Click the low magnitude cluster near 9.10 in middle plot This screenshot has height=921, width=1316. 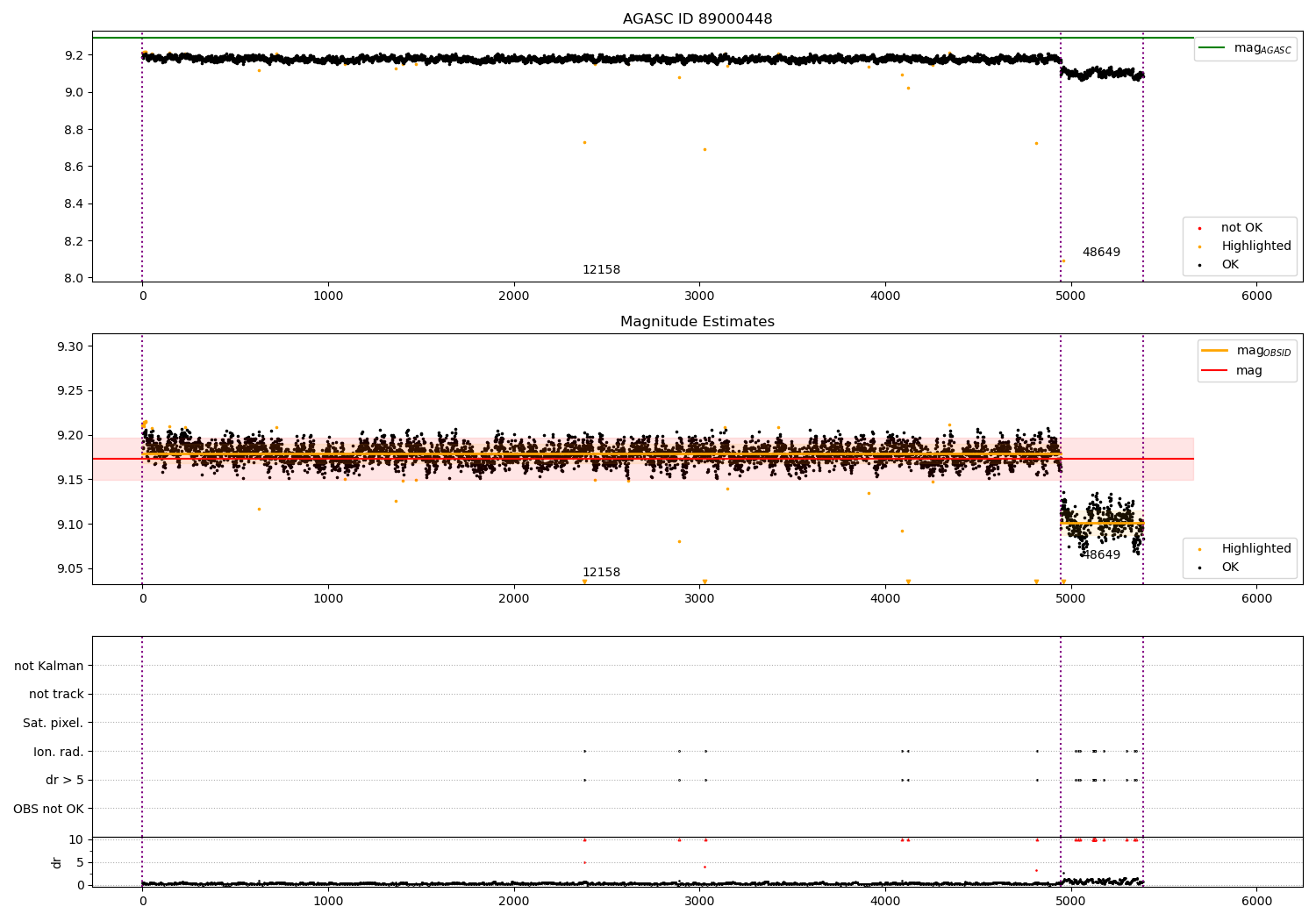point(1102,522)
